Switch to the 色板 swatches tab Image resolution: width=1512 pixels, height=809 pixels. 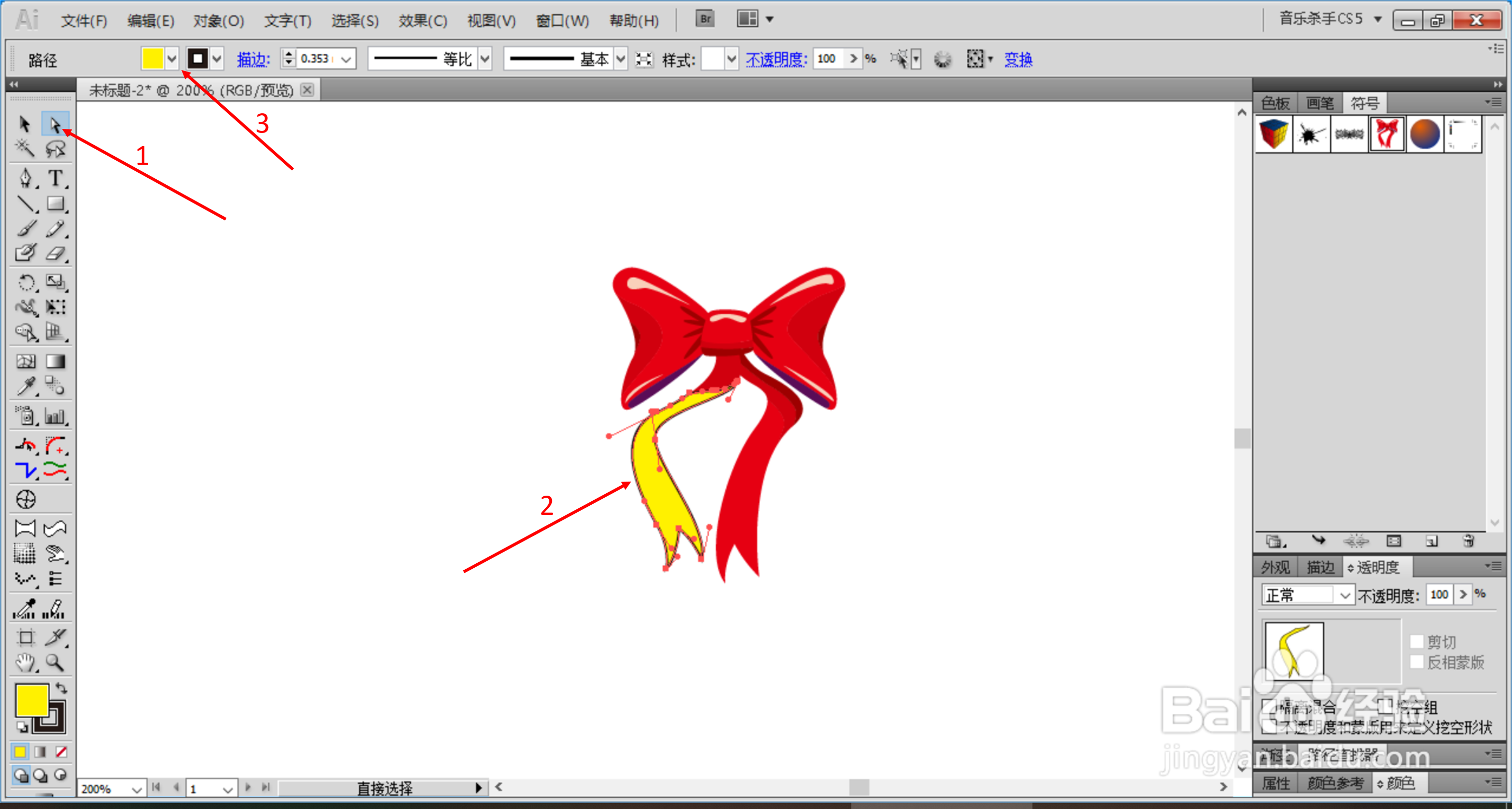(x=1275, y=103)
